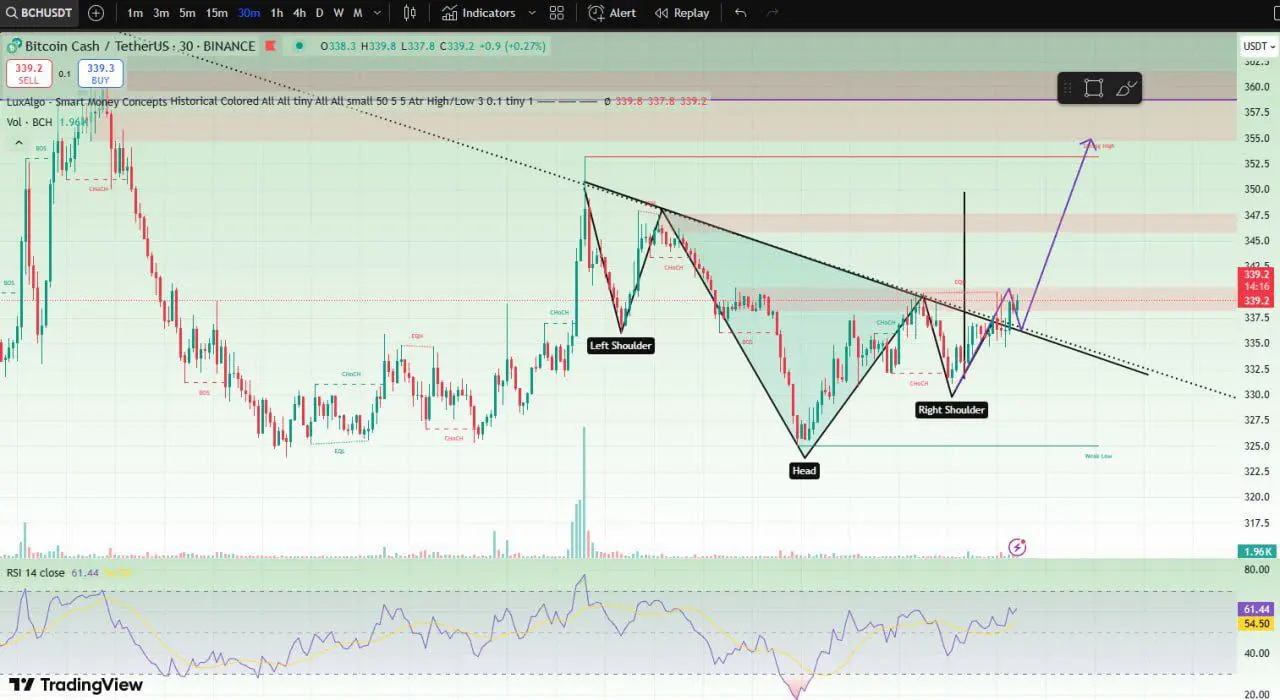Screen dimensions: 1280x700
Task: Click the green market status dot
Action: (299, 46)
